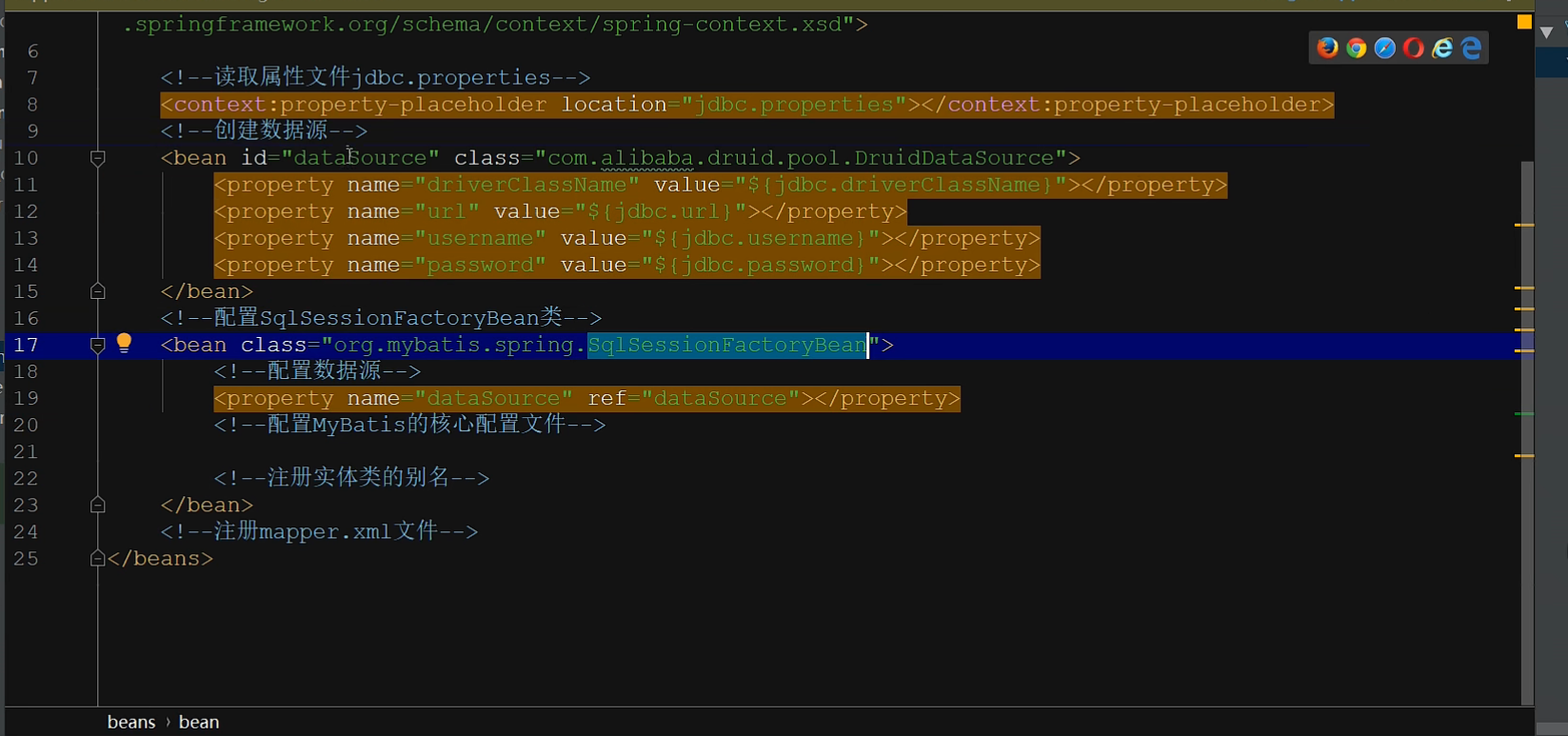Open the file in Edge browser

[x=1472, y=48]
